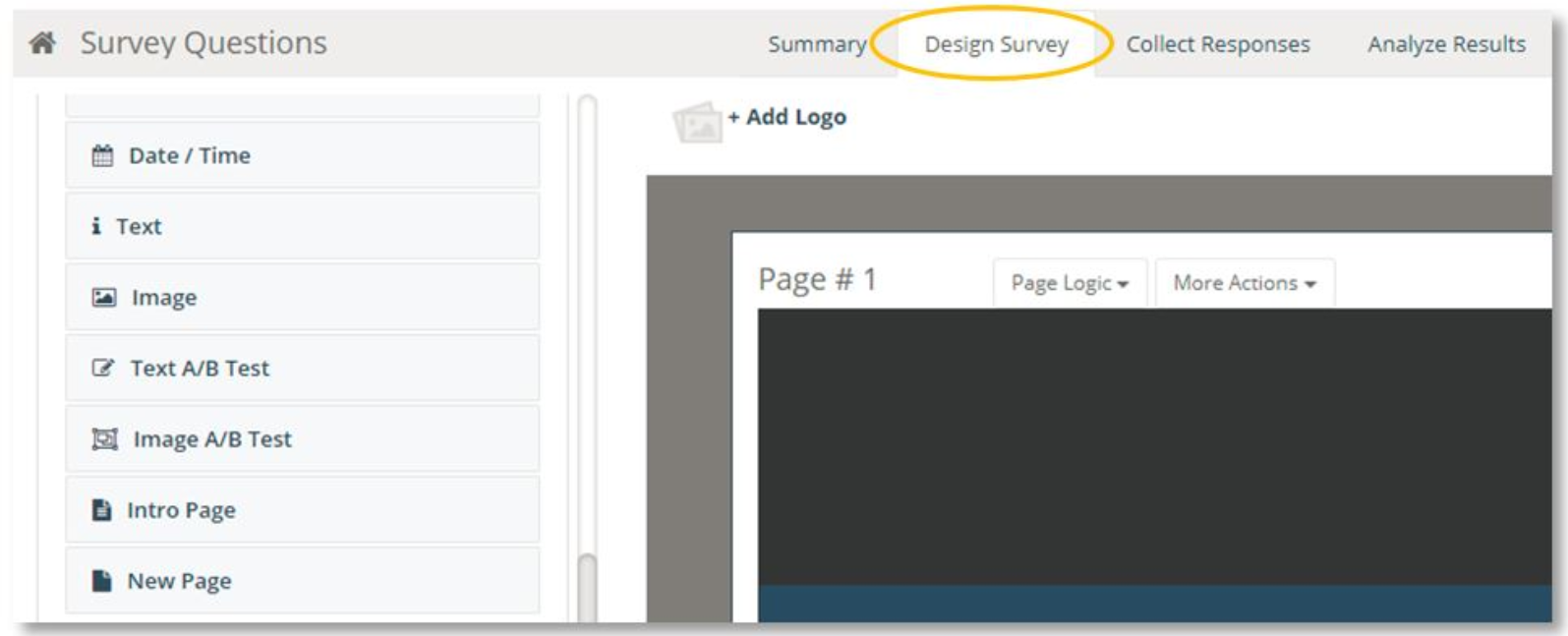The width and height of the screenshot is (1568, 636).
Task: Click the edit icon for Text A/B Test
Action: [102, 368]
